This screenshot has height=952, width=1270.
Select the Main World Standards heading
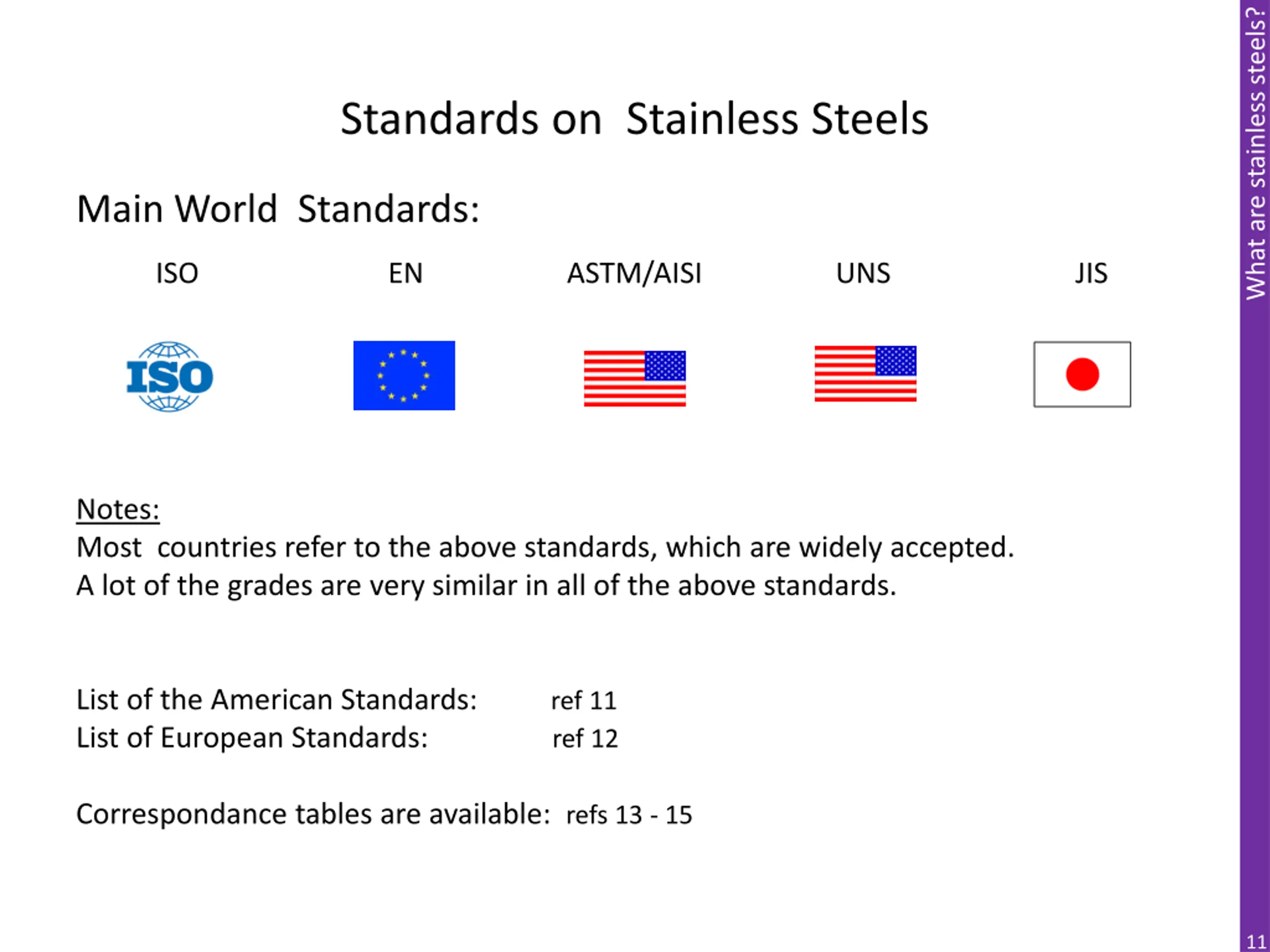point(278,209)
